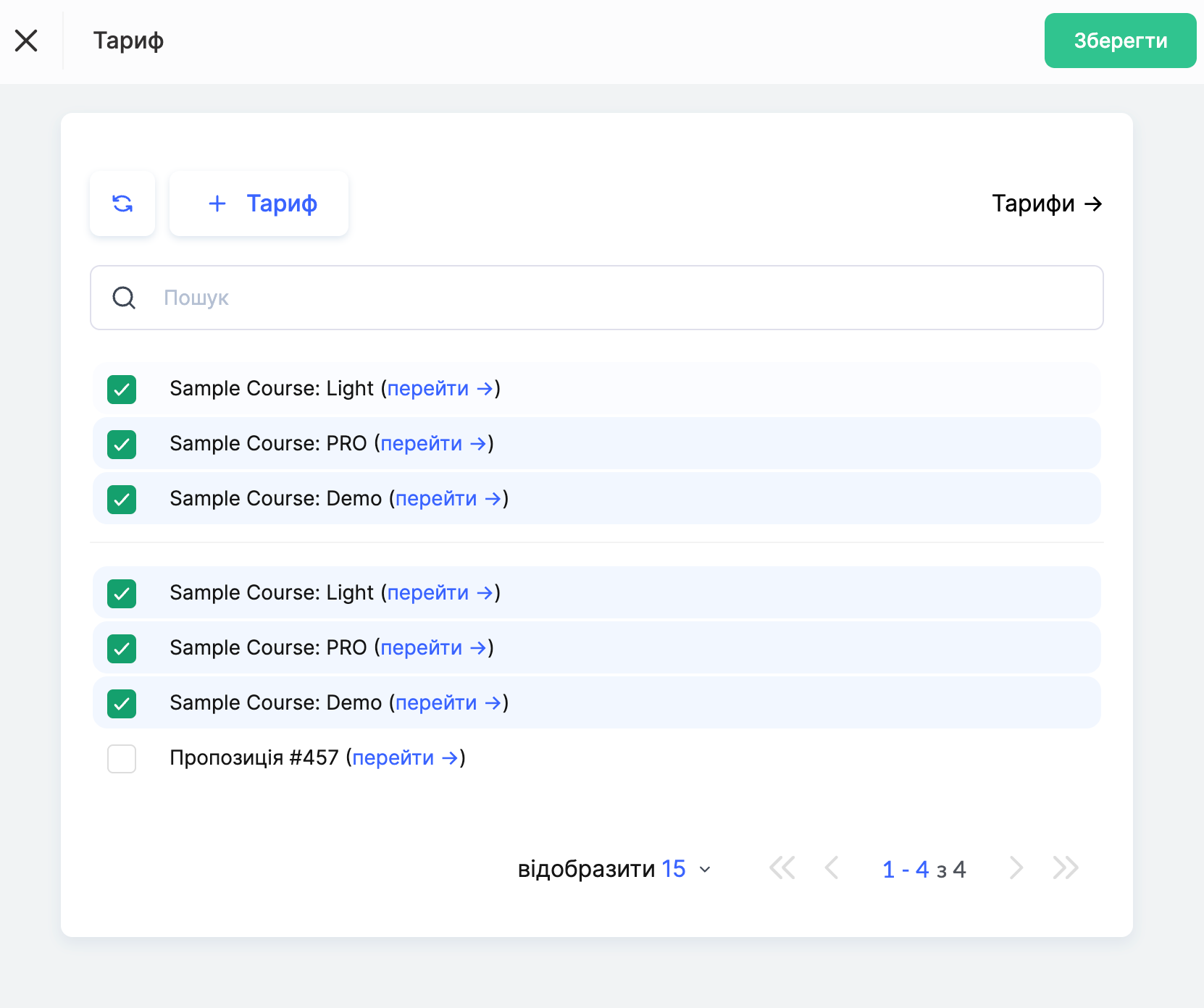Jump to first page with double-left chevron
Viewport: 1204px width, 1008px height.
[782, 868]
